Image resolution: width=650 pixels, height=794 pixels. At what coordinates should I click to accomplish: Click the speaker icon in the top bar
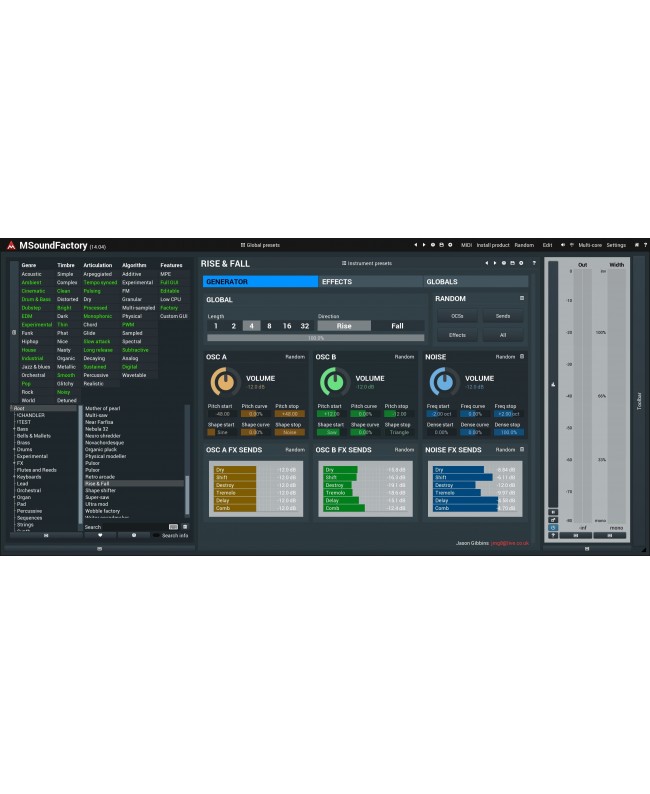[562, 245]
